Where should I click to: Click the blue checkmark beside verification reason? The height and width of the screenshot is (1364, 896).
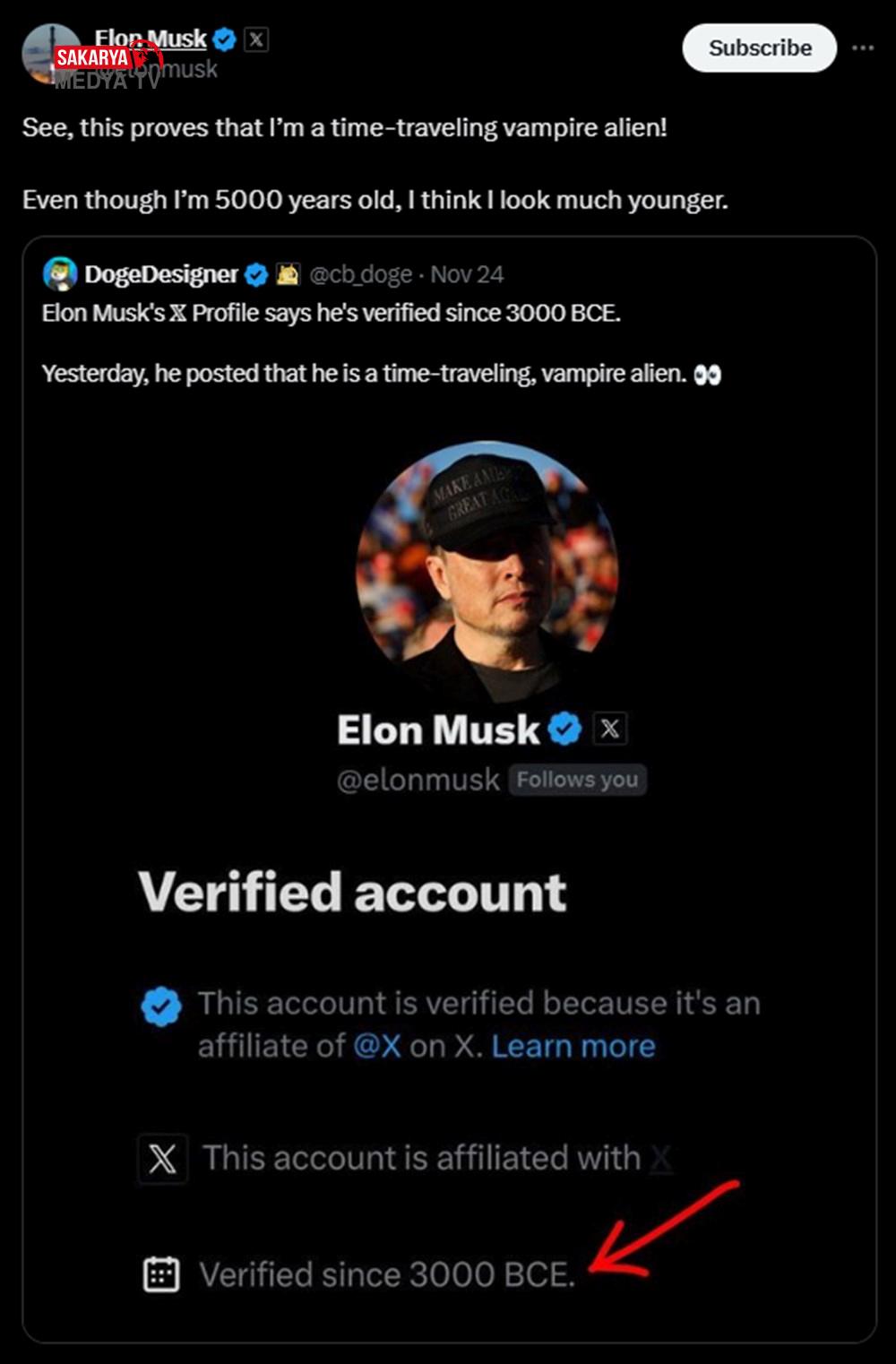pyautogui.click(x=161, y=1006)
